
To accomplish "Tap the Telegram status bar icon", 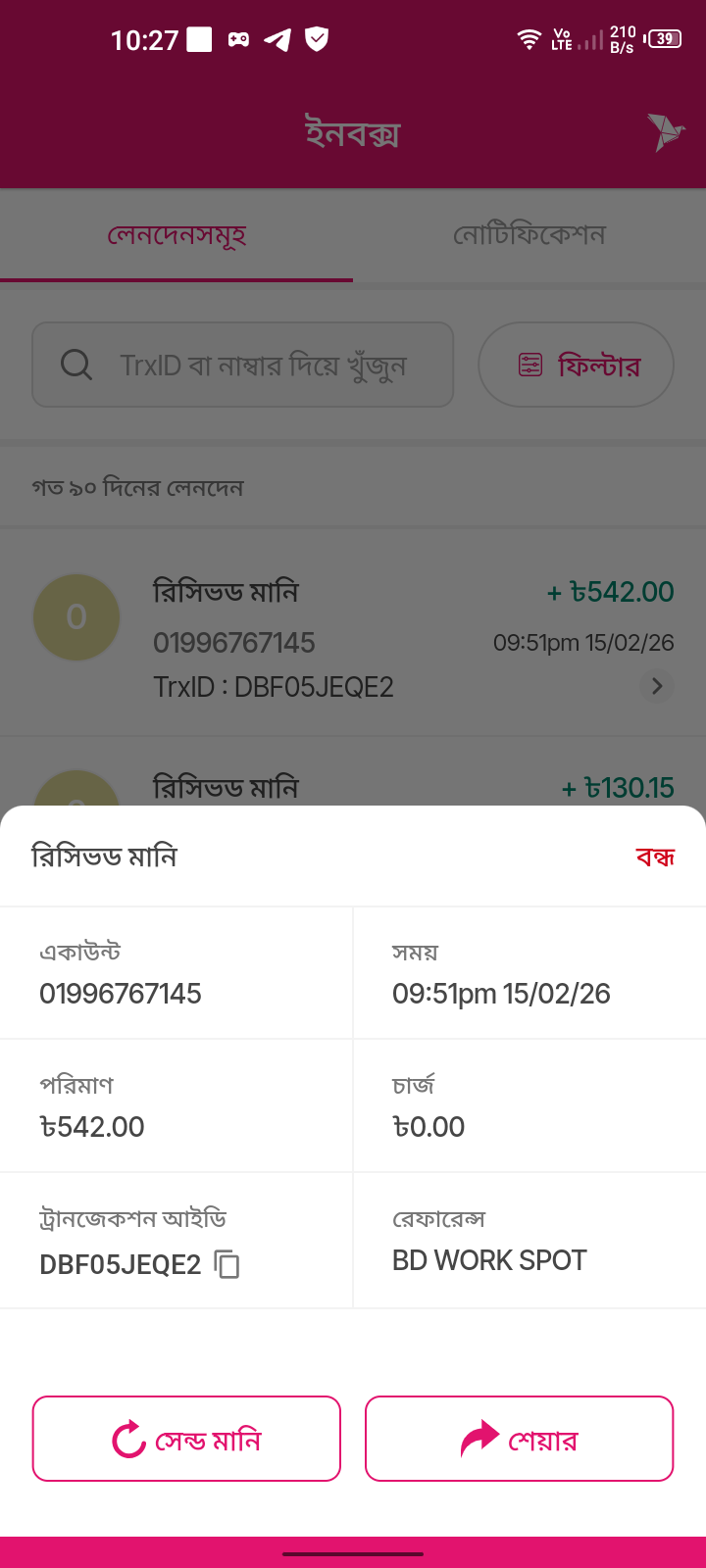I will point(277,39).
